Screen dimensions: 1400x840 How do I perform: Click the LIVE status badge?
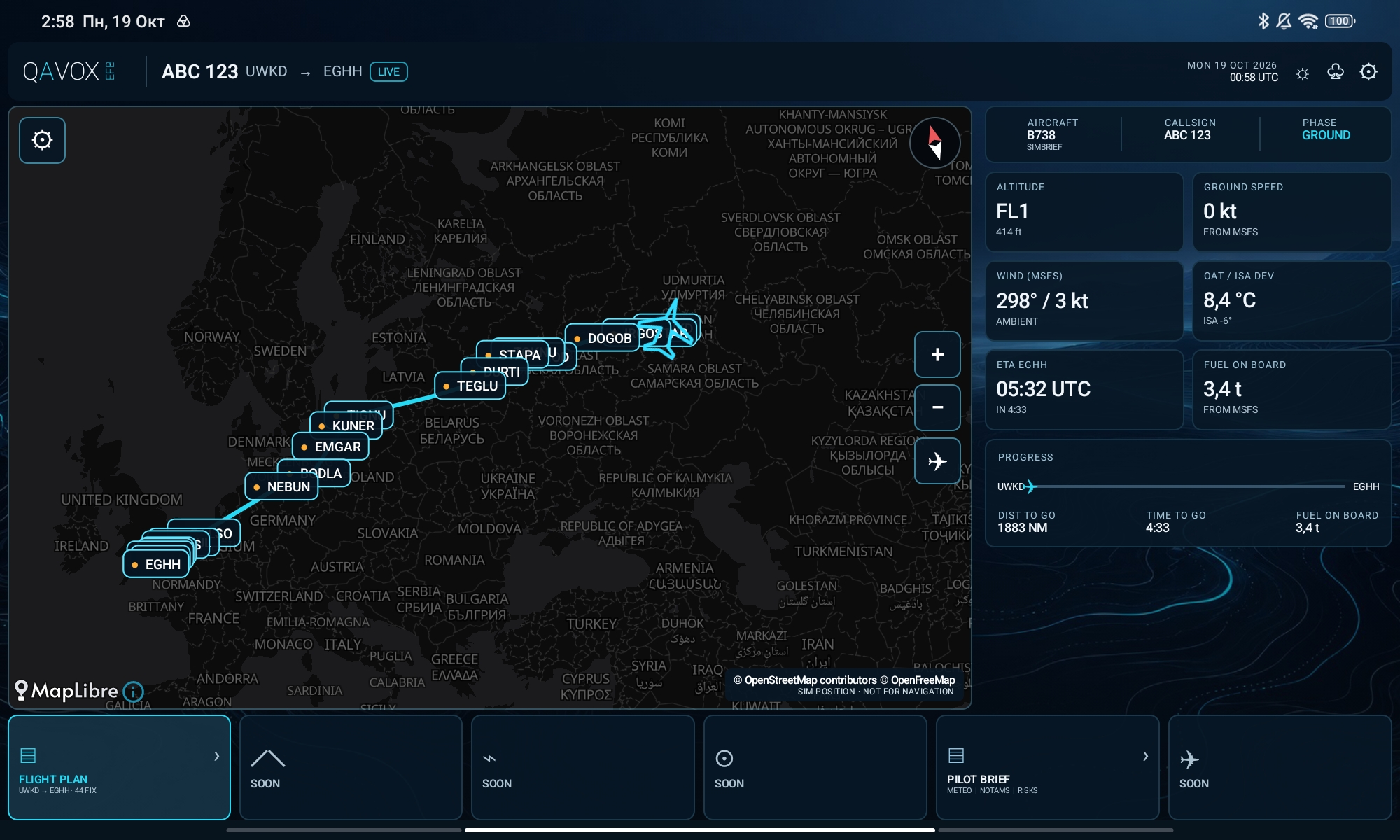388,71
